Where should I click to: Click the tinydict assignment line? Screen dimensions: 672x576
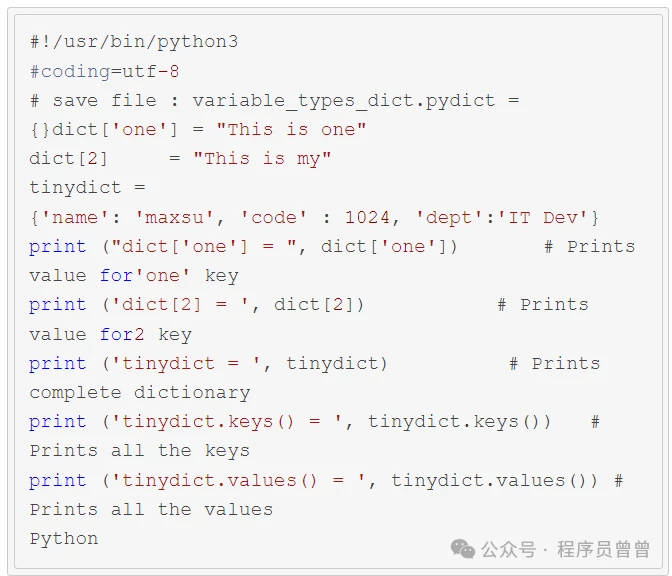(x=87, y=188)
